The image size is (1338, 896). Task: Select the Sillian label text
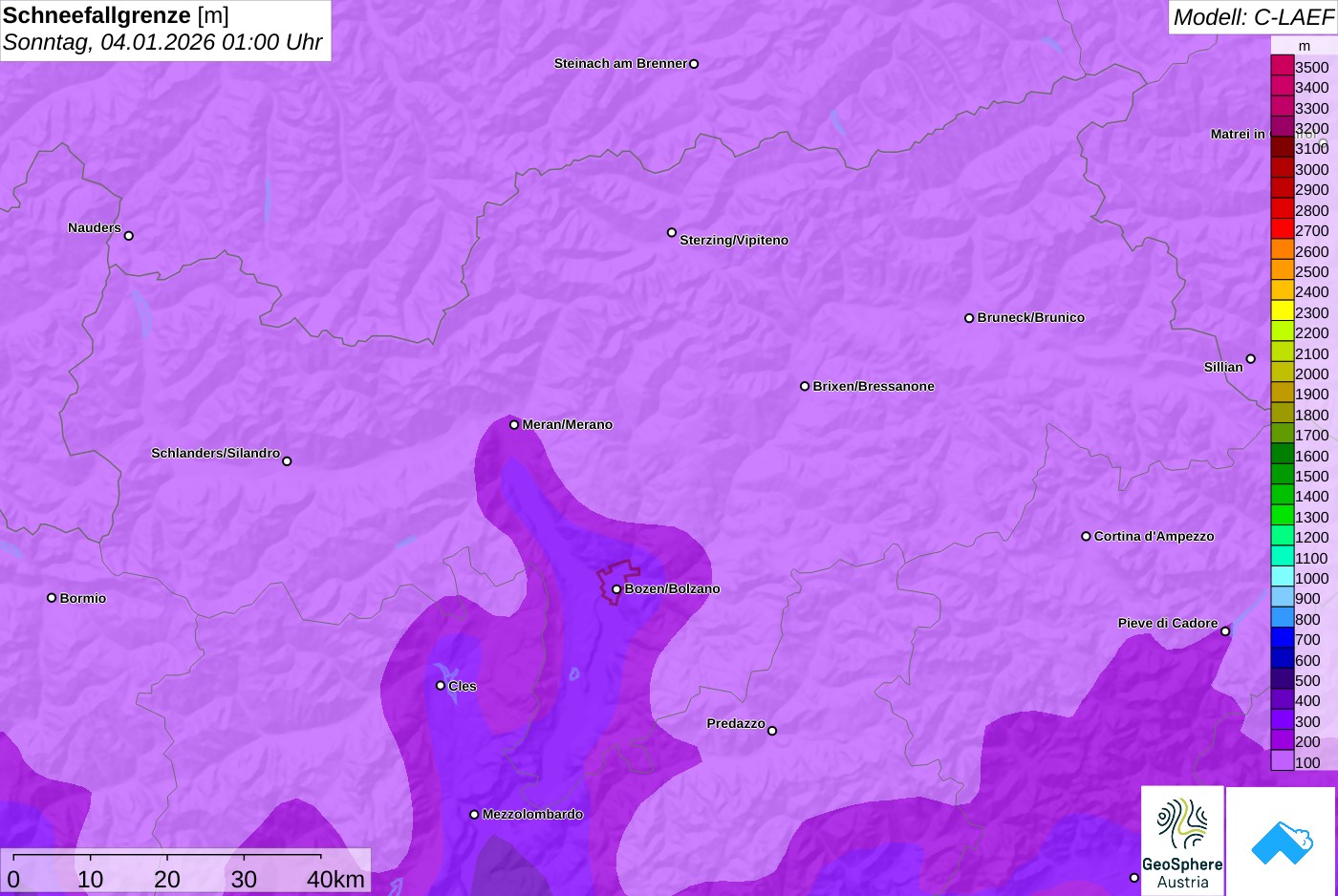[1223, 368]
